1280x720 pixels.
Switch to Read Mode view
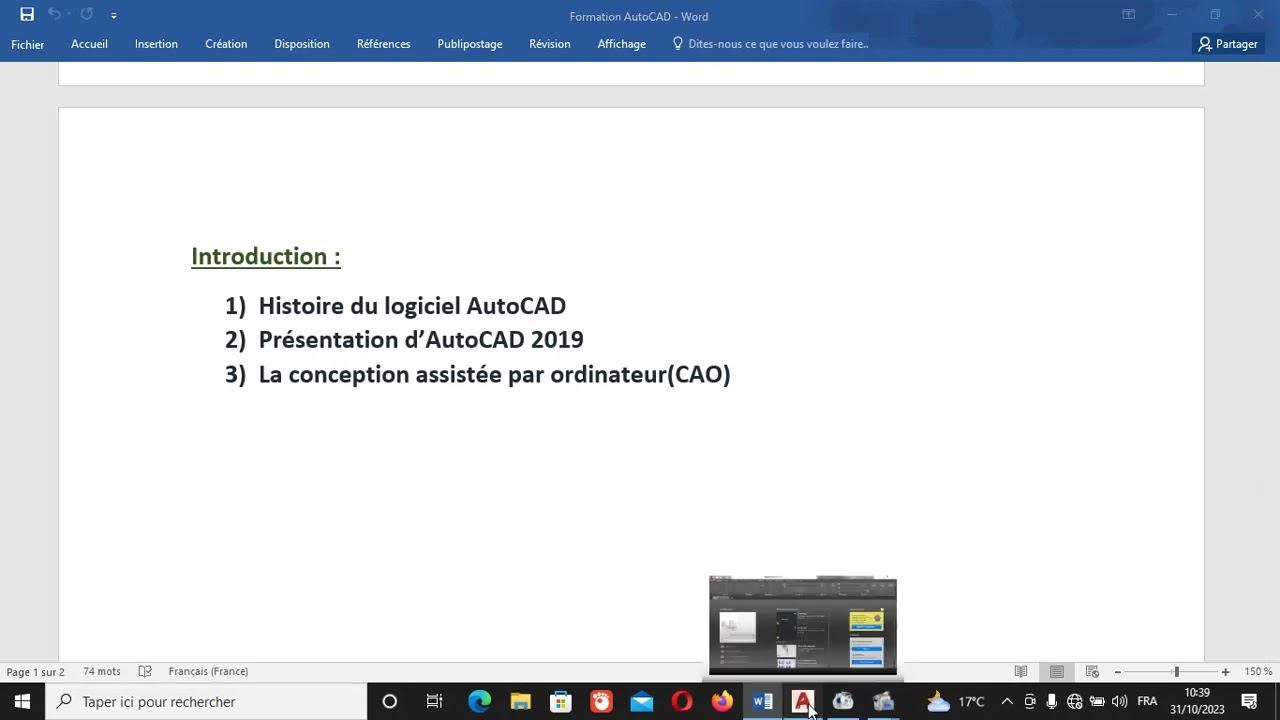(1021, 672)
